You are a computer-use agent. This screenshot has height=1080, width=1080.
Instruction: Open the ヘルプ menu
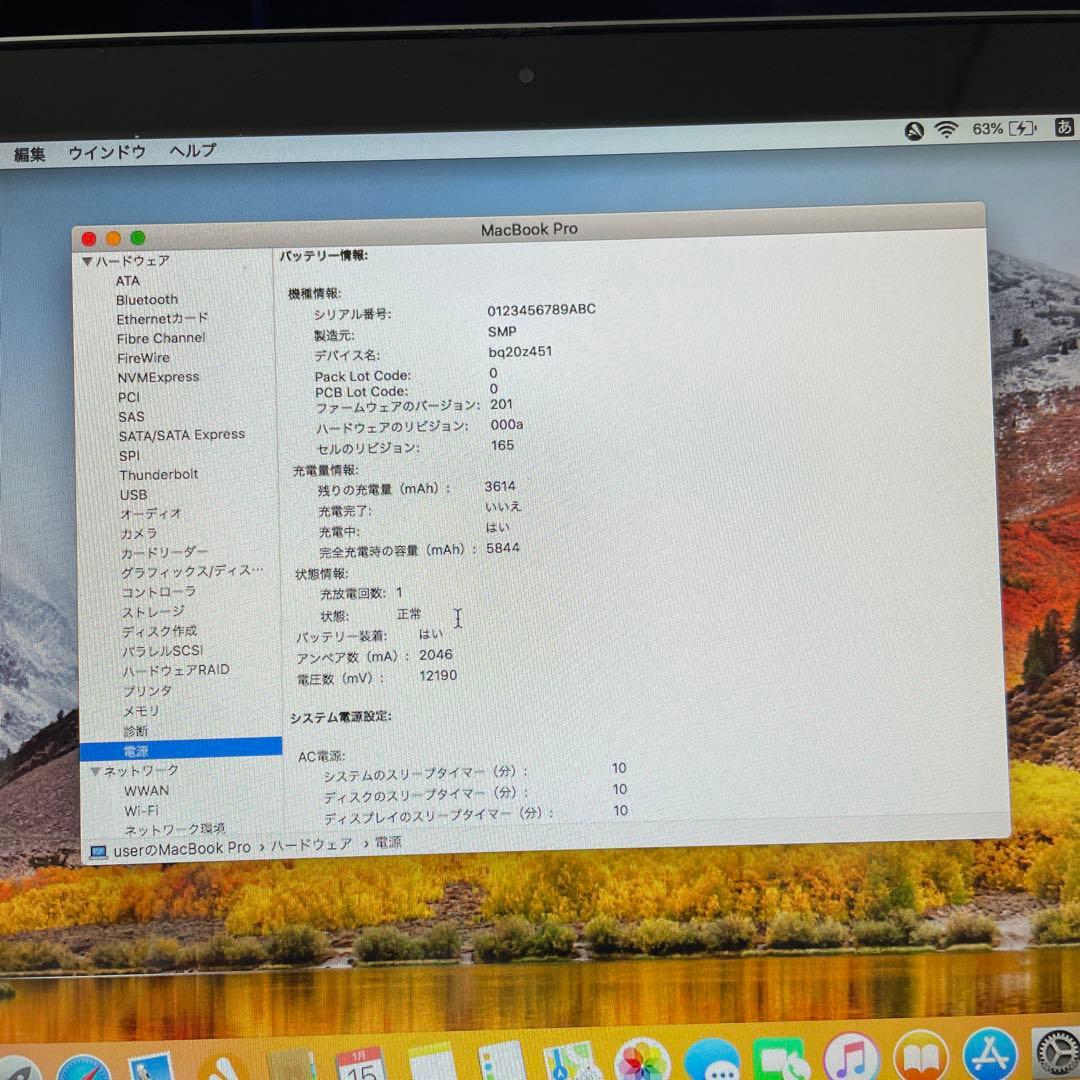pyautogui.click(x=192, y=152)
